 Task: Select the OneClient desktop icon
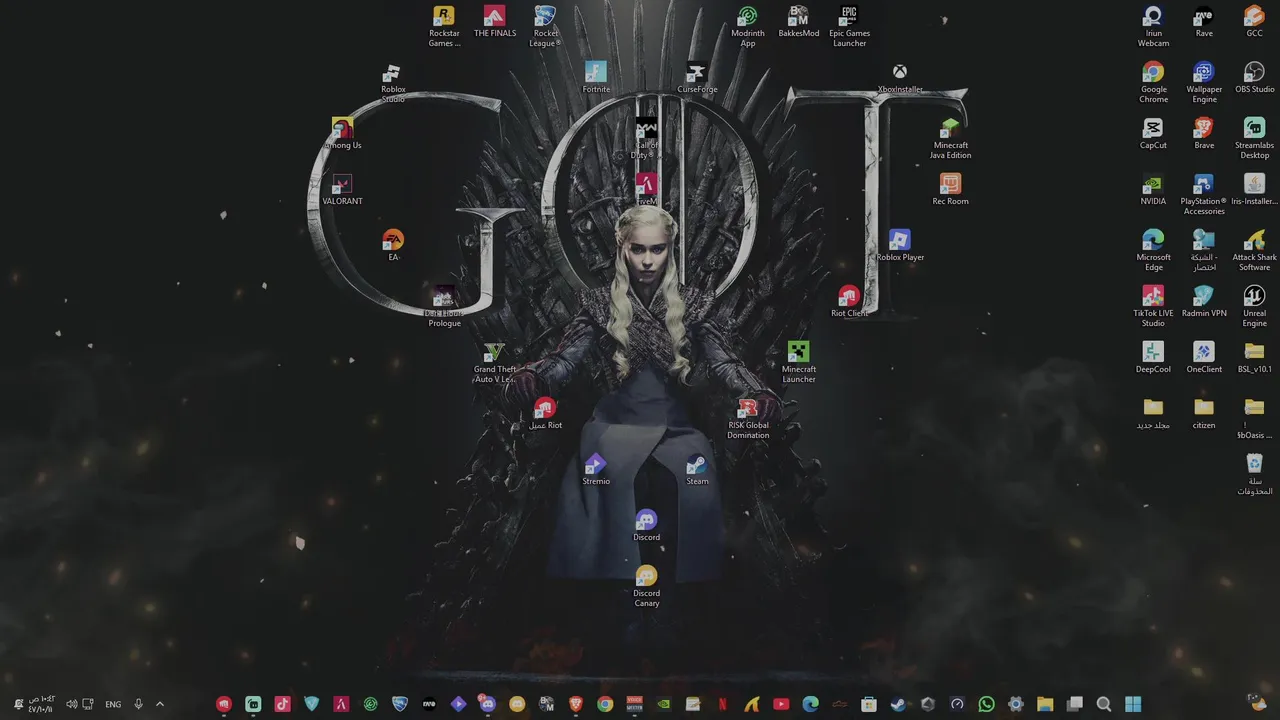1204,358
